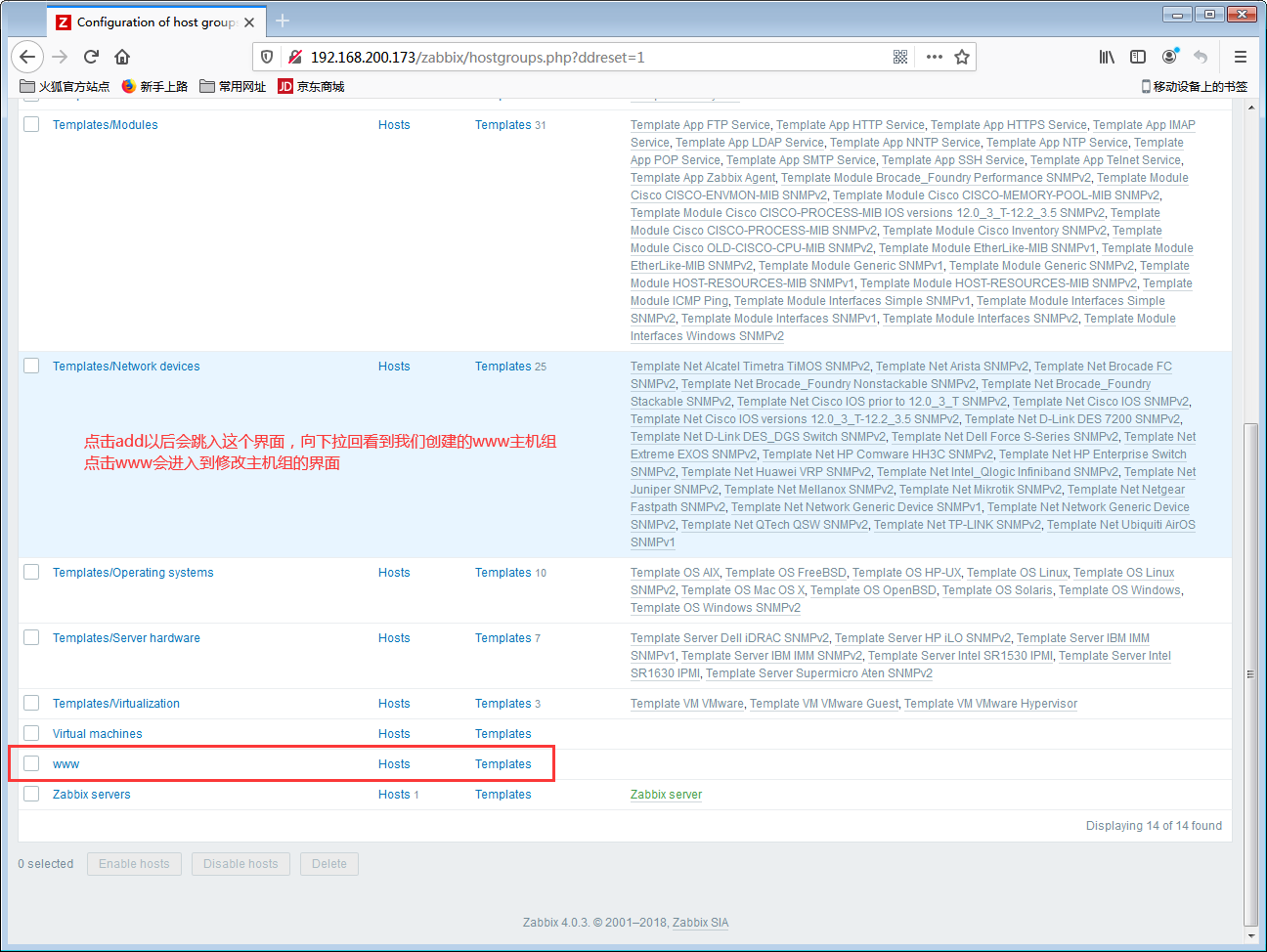This screenshot has width=1267, height=952.
Task: Open the hamburger application menu
Action: tap(1241, 57)
